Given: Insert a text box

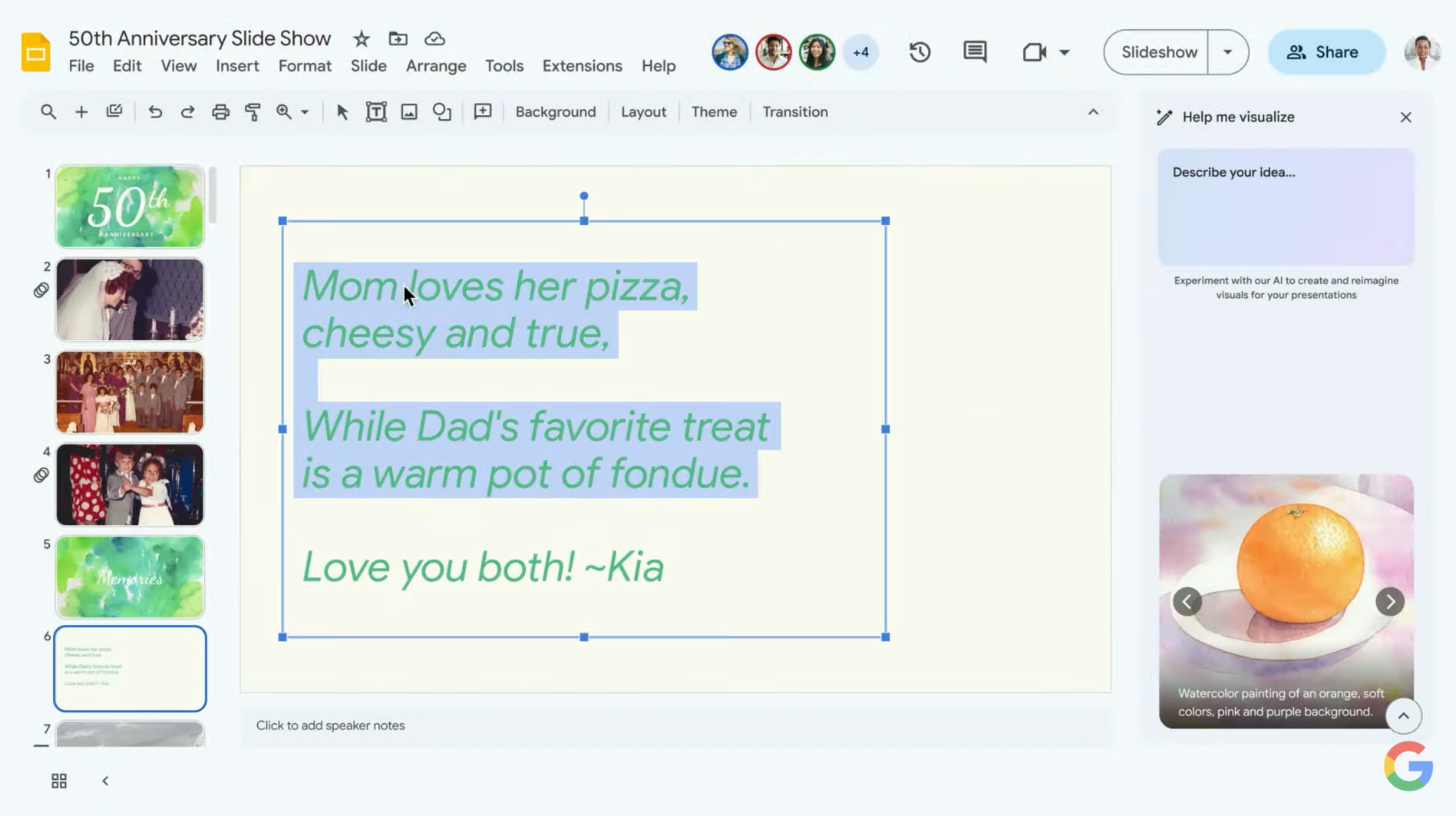Looking at the screenshot, I should (x=376, y=112).
